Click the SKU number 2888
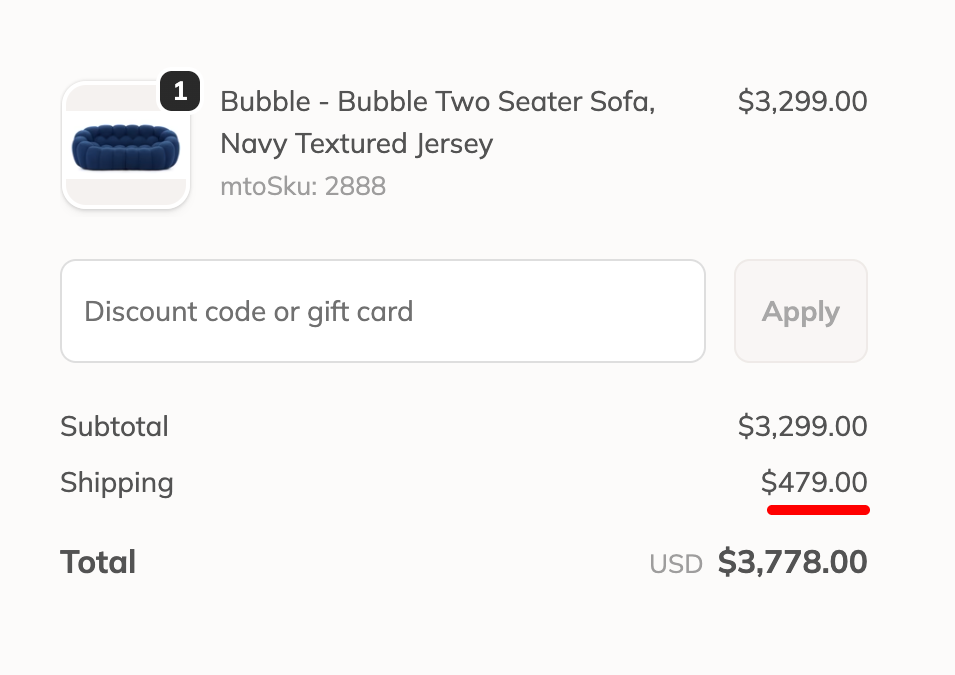Screen dimensions: 955x675 pos(355,186)
